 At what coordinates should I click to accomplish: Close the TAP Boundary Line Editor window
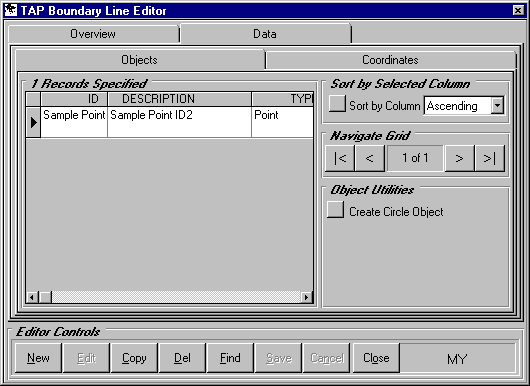[x=518, y=10]
